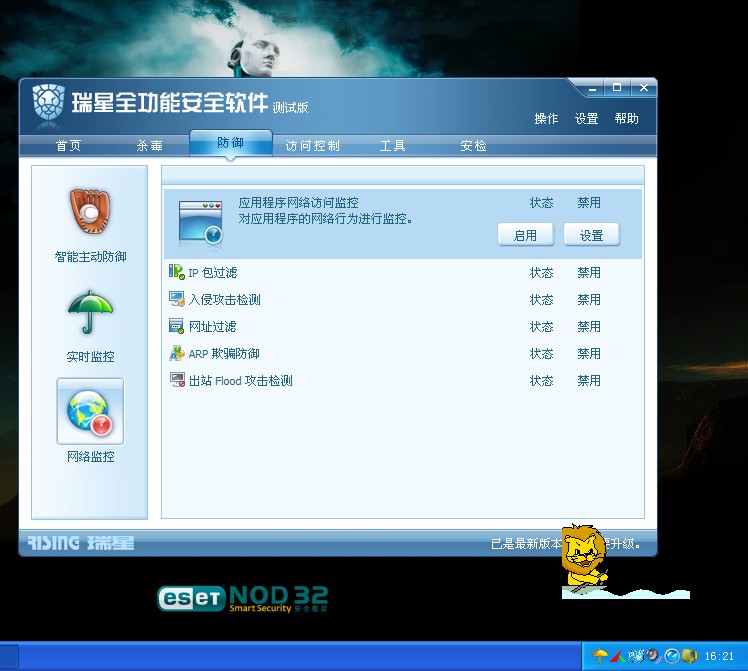Click the 应用程序网络访问监控 title text
The image size is (748, 671).
pyautogui.click(x=299, y=203)
